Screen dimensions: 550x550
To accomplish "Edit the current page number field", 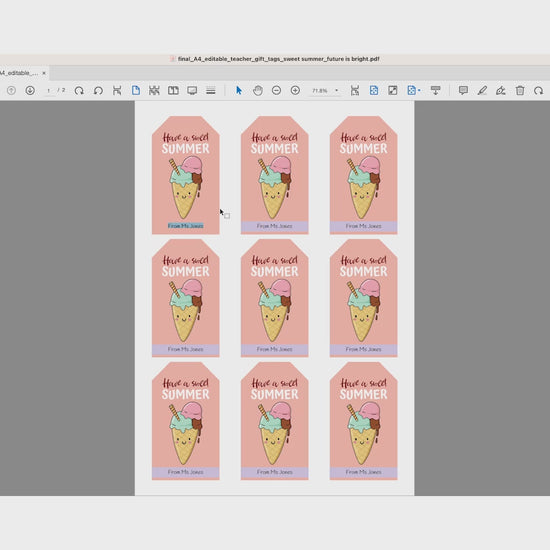I will [x=48, y=90].
